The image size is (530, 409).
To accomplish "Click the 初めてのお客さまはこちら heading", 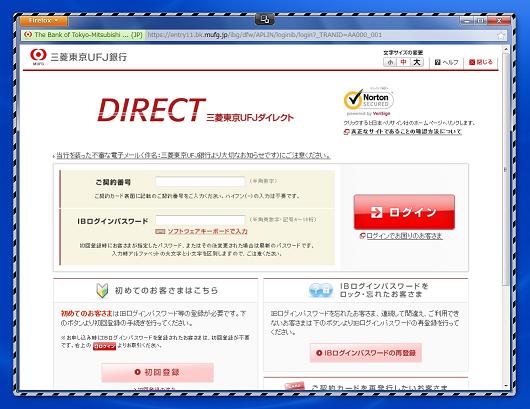I will [166, 290].
